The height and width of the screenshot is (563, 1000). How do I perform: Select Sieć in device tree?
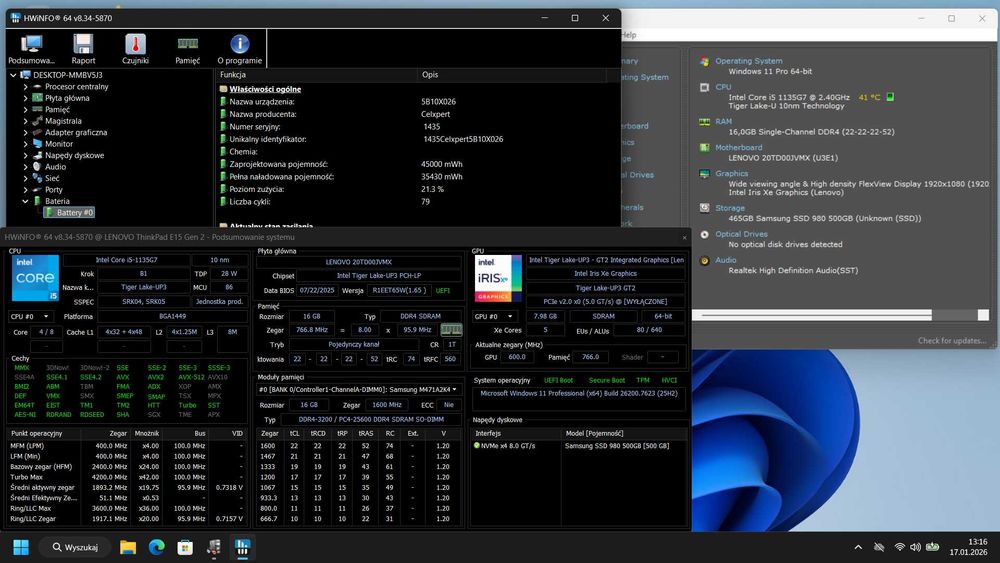pyautogui.click(x=52, y=179)
